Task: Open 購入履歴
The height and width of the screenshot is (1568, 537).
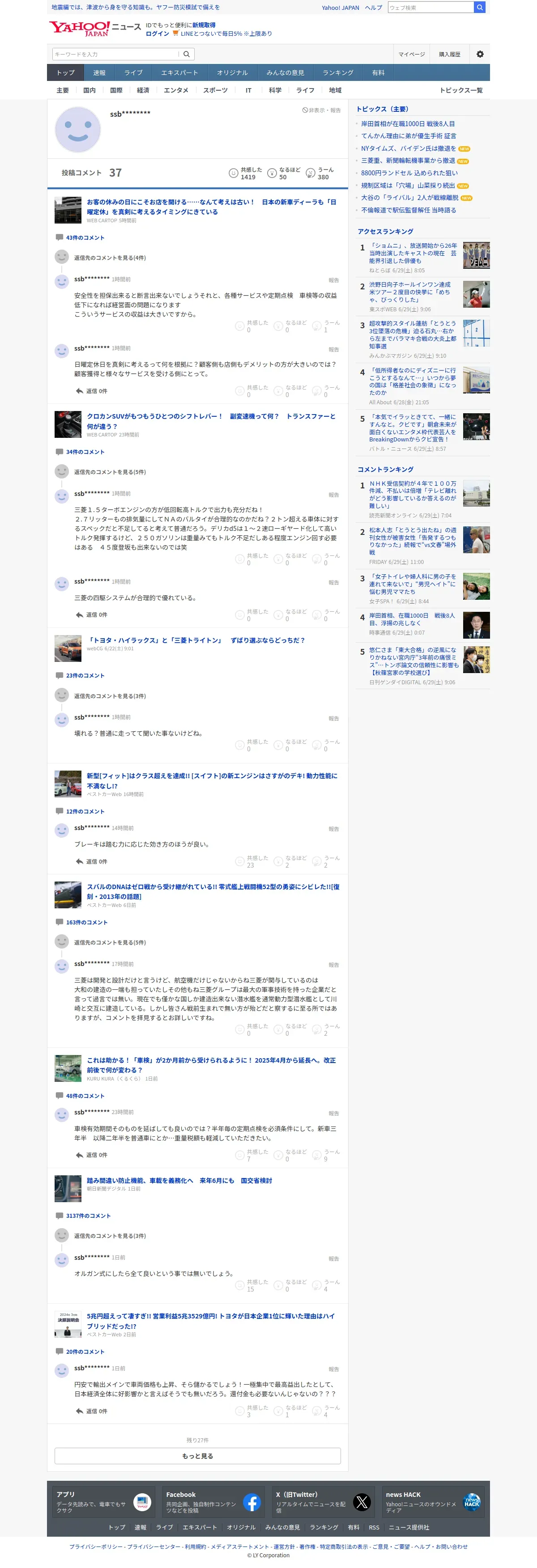Action: pos(449,54)
